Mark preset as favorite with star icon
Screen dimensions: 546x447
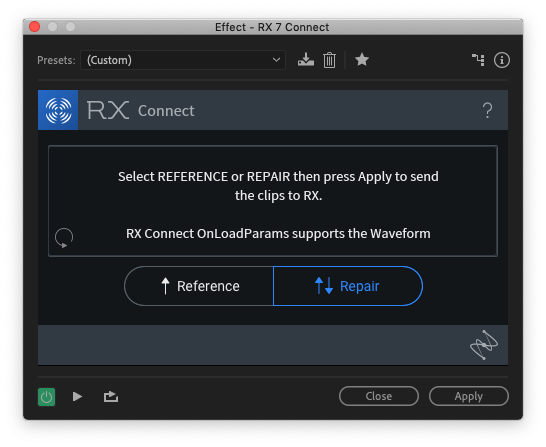click(x=362, y=60)
